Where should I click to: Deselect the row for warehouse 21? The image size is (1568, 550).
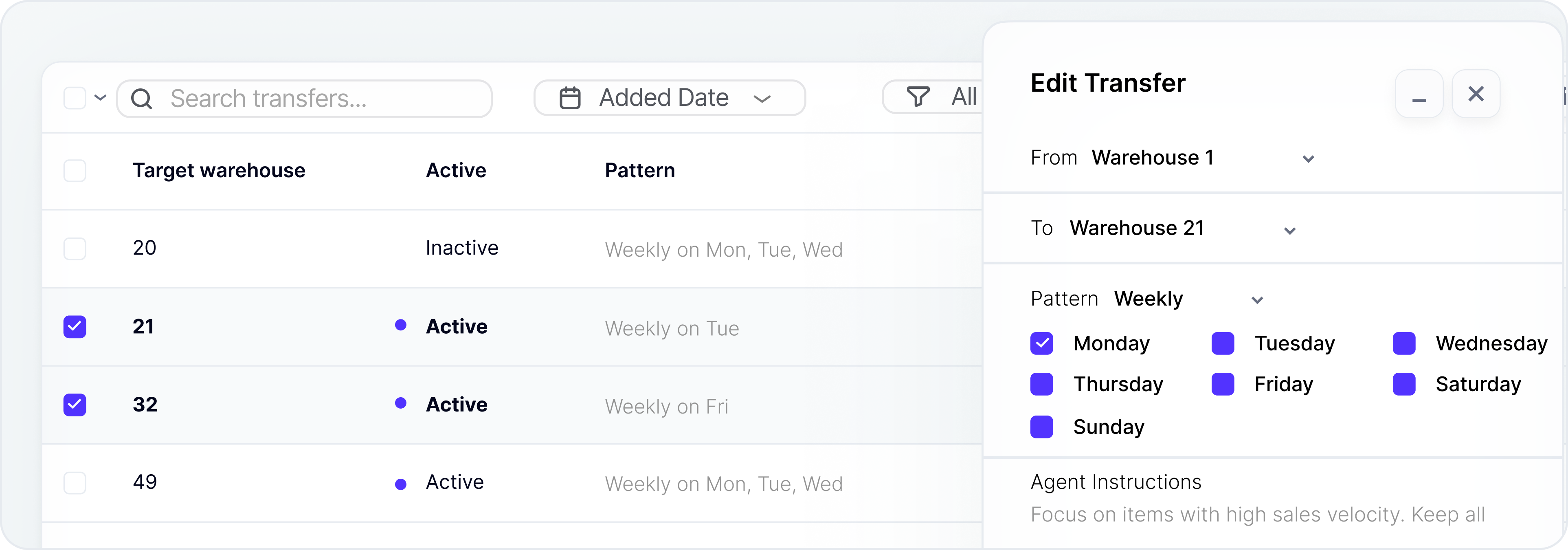click(x=75, y=326)
